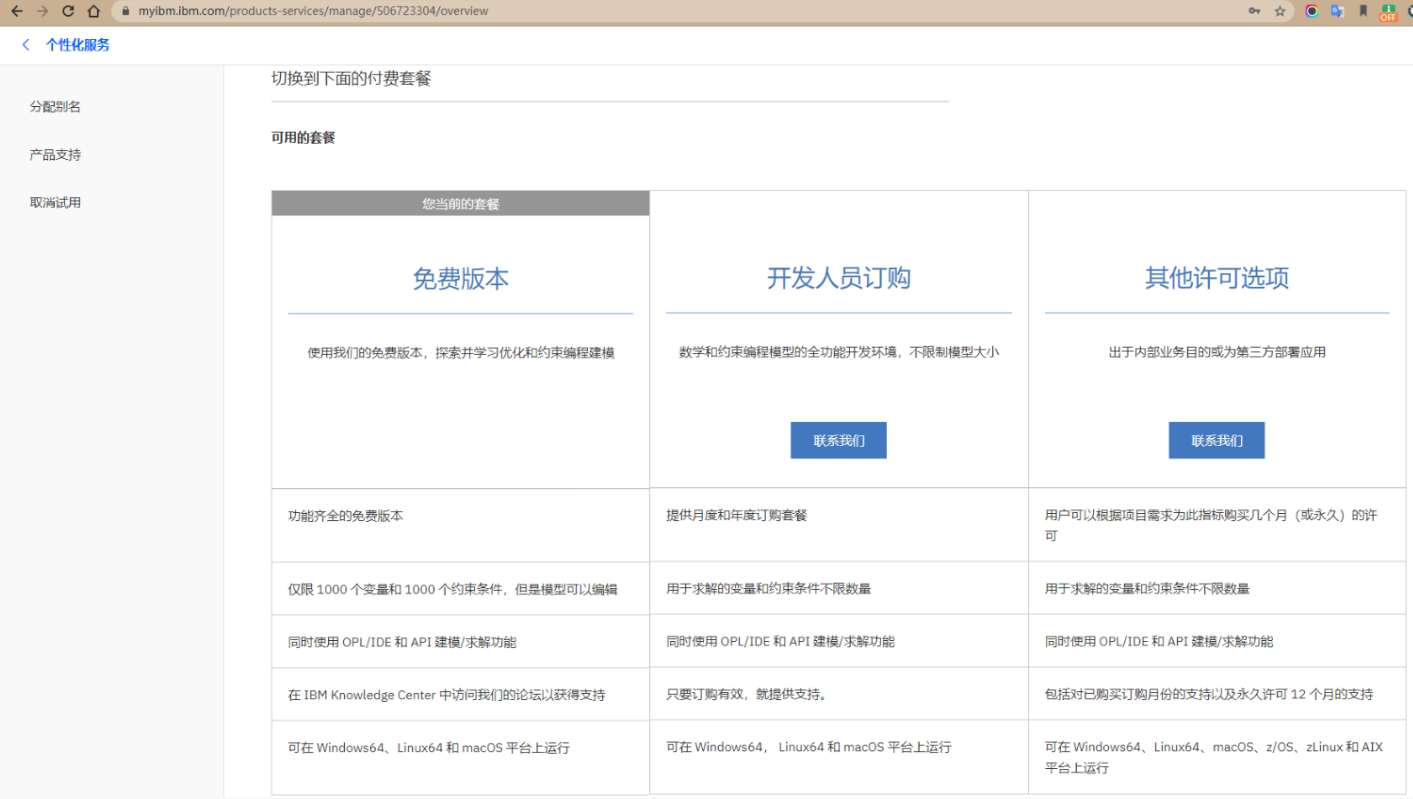Open the browser home page
1413x799 pixels.
(94, 11)
